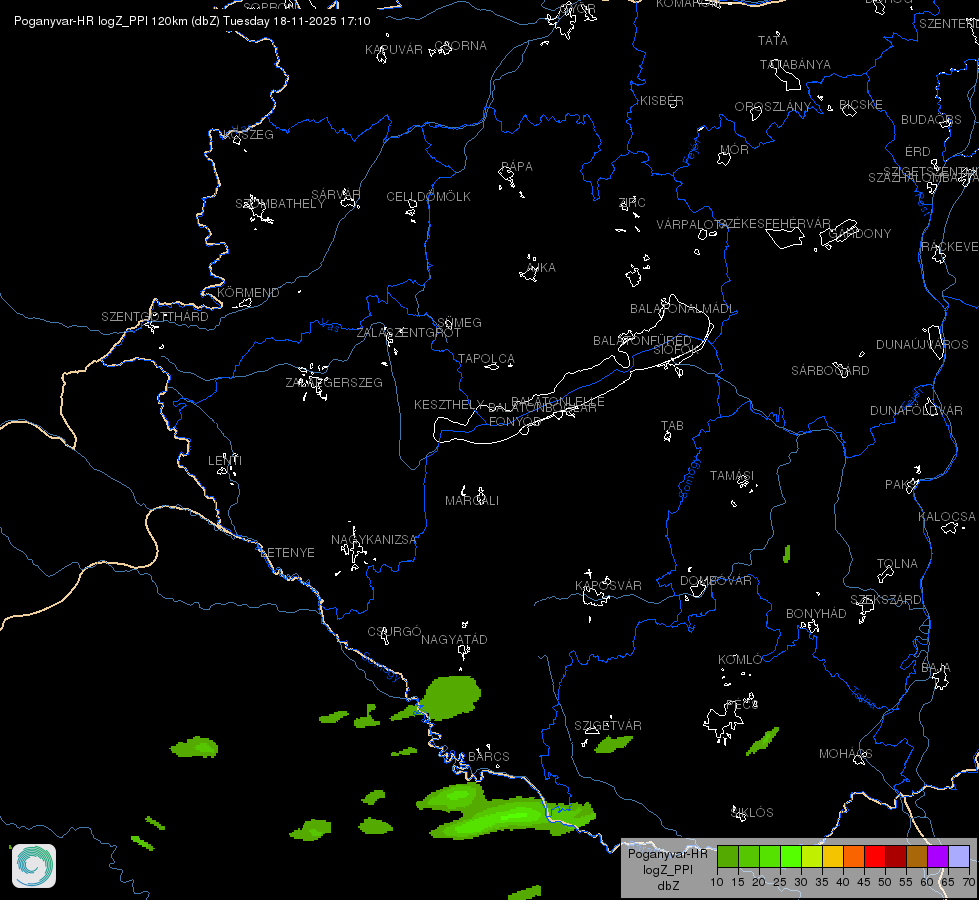Screen dimensions: 979x900
Task: Select the 55–60 dBZ brown legend swatch
Action: coord(917,856)
